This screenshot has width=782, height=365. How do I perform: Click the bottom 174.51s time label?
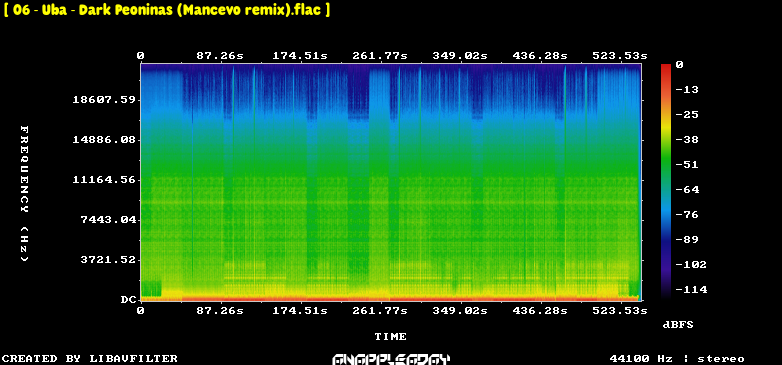pyautogui.click(x=300, y=311)
